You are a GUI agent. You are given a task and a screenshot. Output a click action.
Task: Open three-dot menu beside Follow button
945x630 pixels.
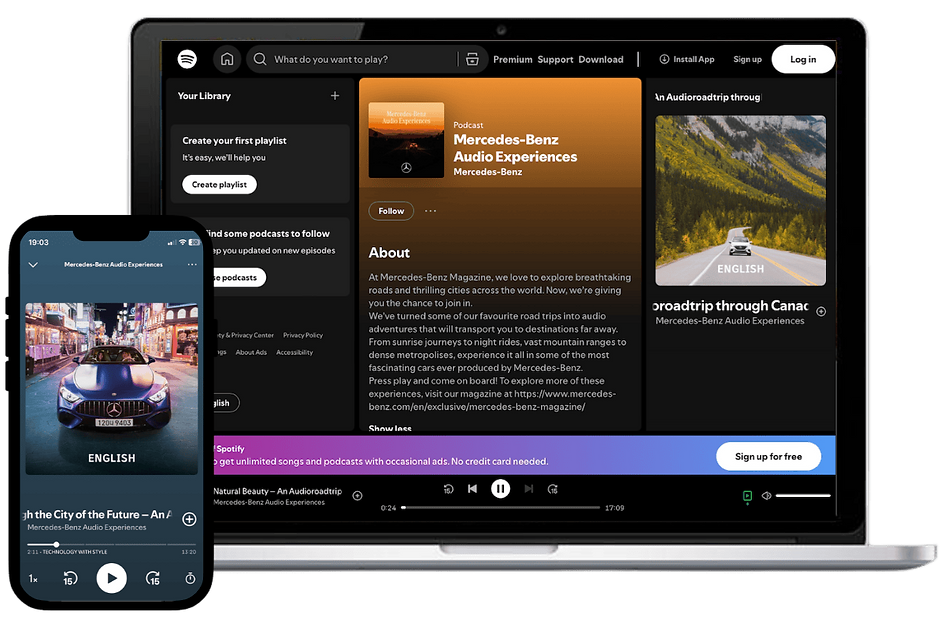coord(430,211)
